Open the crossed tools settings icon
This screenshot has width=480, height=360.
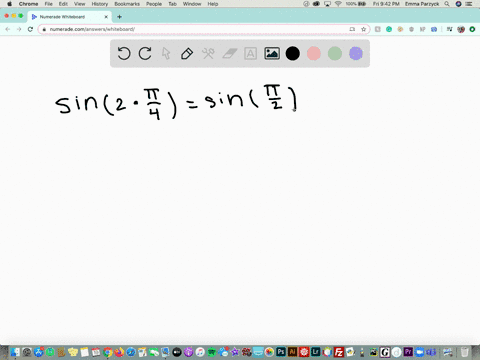pyautogui.click(x=208, y=53)
